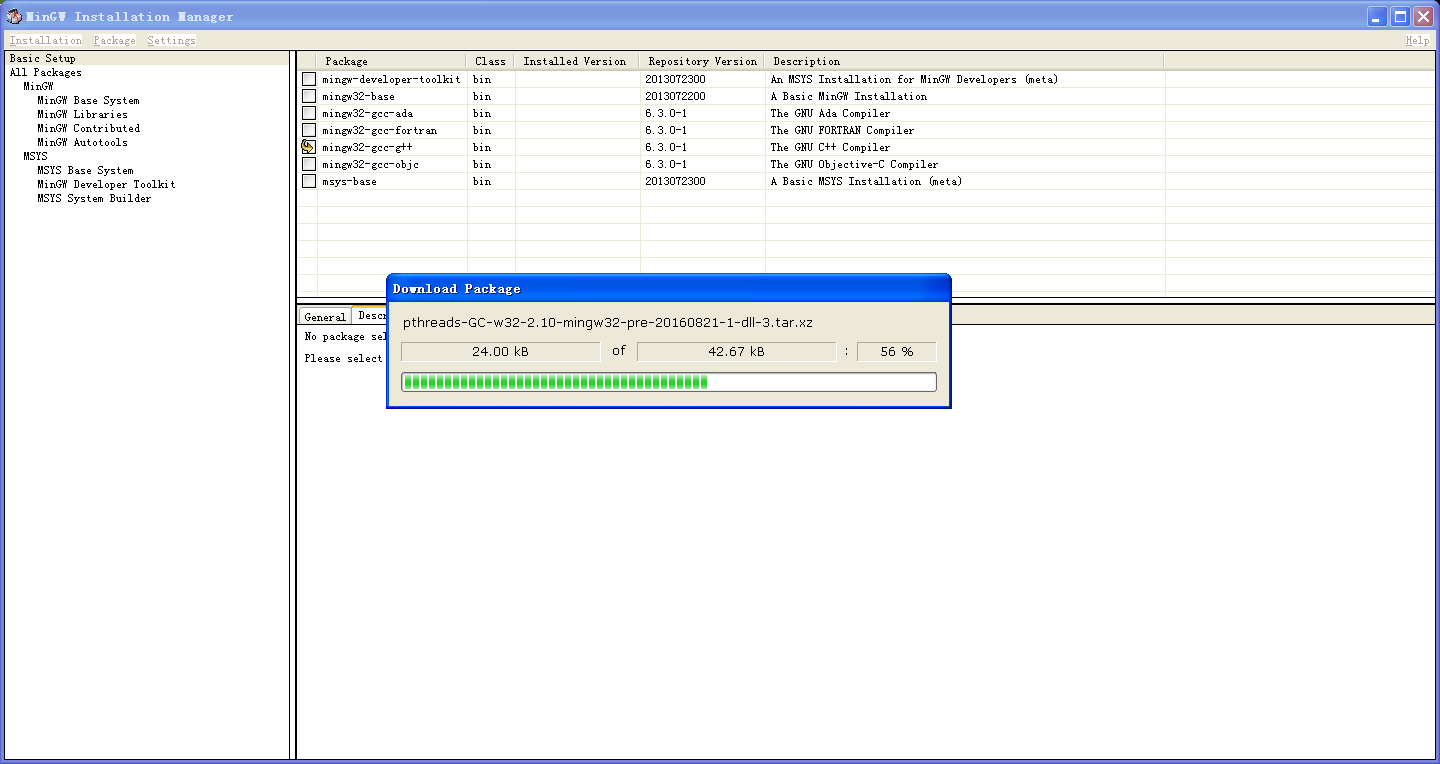The height and width of the screenshot is (764, 1440).
Task: Toggle the msys-base package checkbox
Action: pyautogui.click(x=309, y=181)
